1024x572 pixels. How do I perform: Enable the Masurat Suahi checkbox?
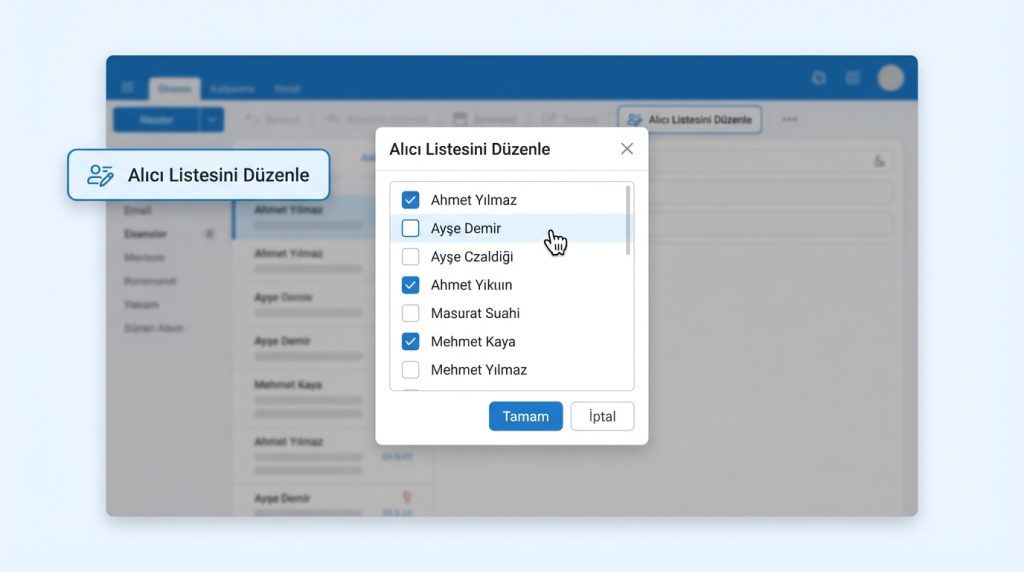[410, 313]
